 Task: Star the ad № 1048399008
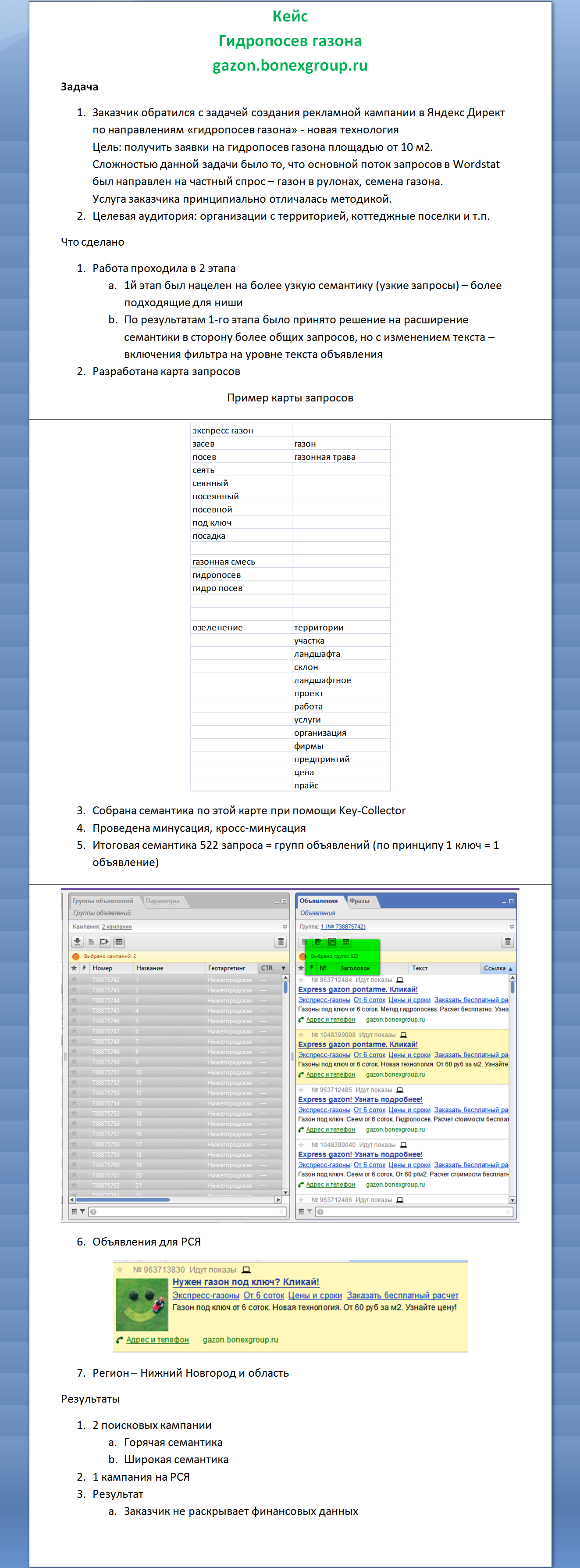(301, 1035)
